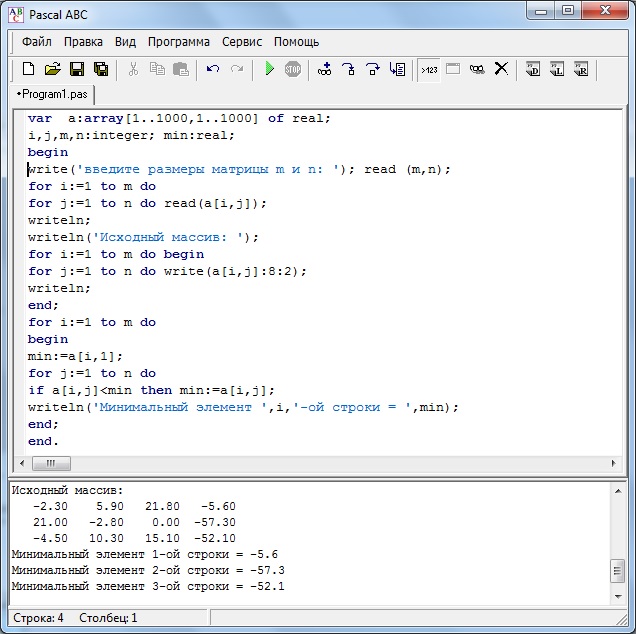This screenshot has width=636, height=634.
Task: Click the editor scroll left arrow
Action: (x=22, y=463)
